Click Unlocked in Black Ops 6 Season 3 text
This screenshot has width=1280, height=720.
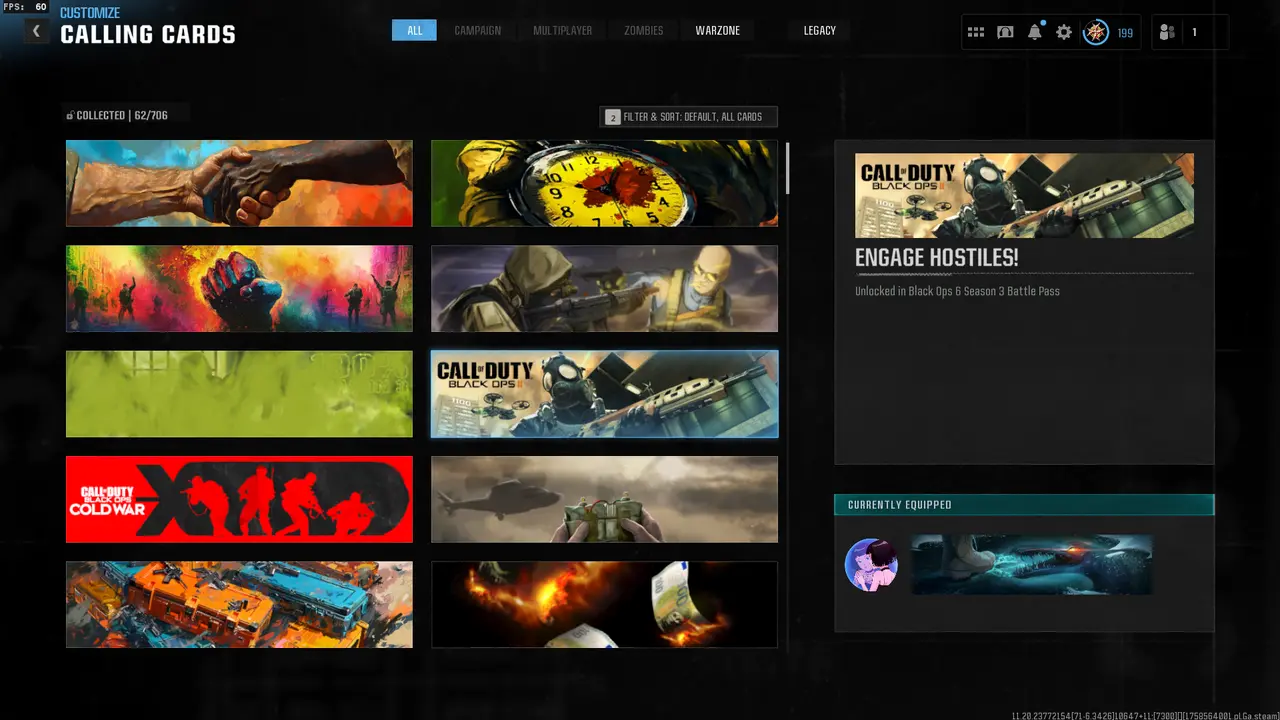[957, 291]
